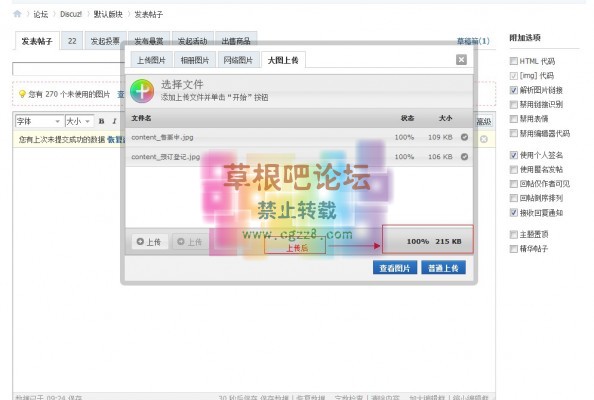The height and width of the screenshot is (400, 594).
Task: Switch to the 上传图片 tab
Action: tap(151, 60)
